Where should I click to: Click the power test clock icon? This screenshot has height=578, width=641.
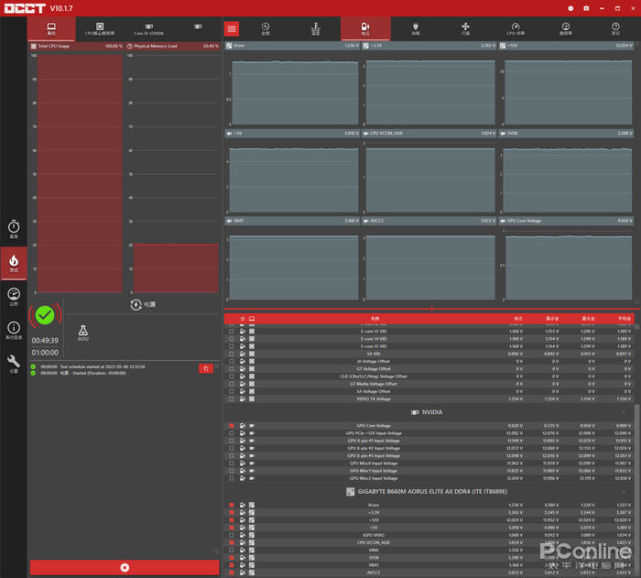136,305
